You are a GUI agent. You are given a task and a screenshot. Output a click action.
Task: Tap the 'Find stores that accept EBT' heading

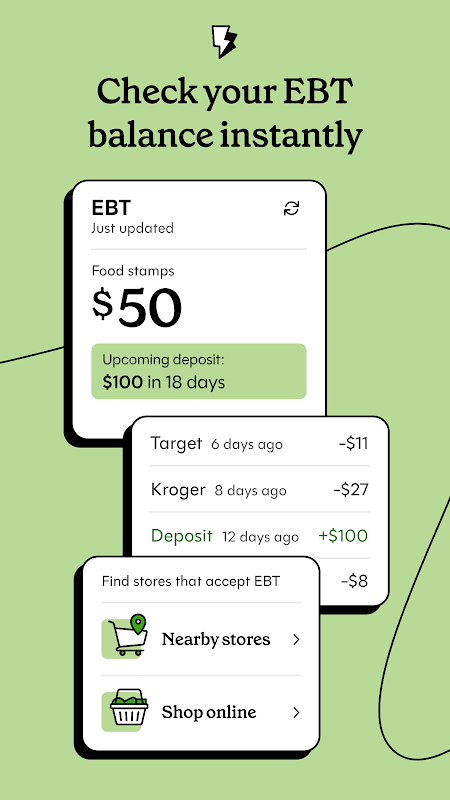click(191, 581)
